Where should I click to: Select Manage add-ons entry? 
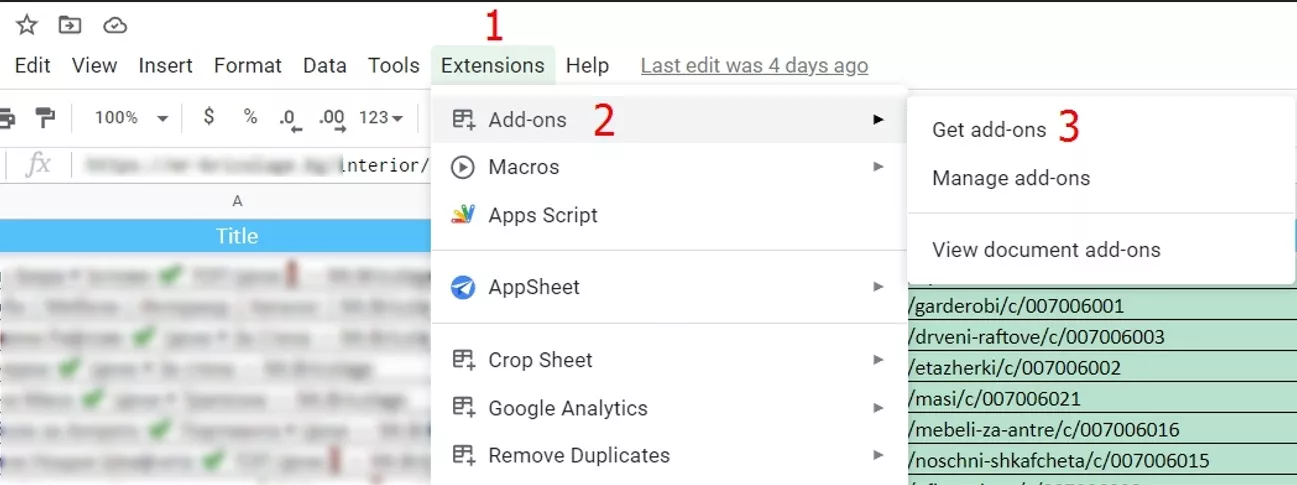pos(1011,178)
